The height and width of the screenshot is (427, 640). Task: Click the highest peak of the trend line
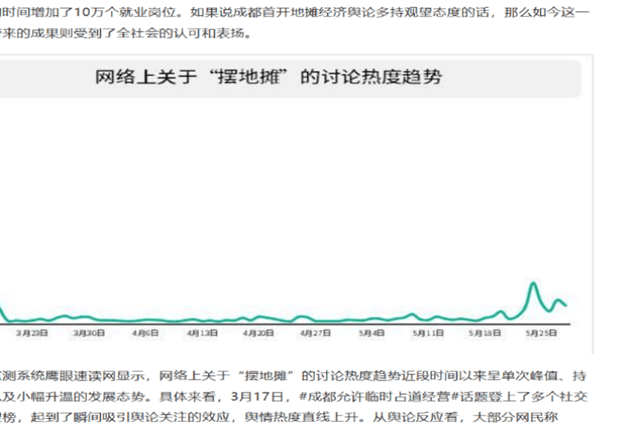(535, 285)
